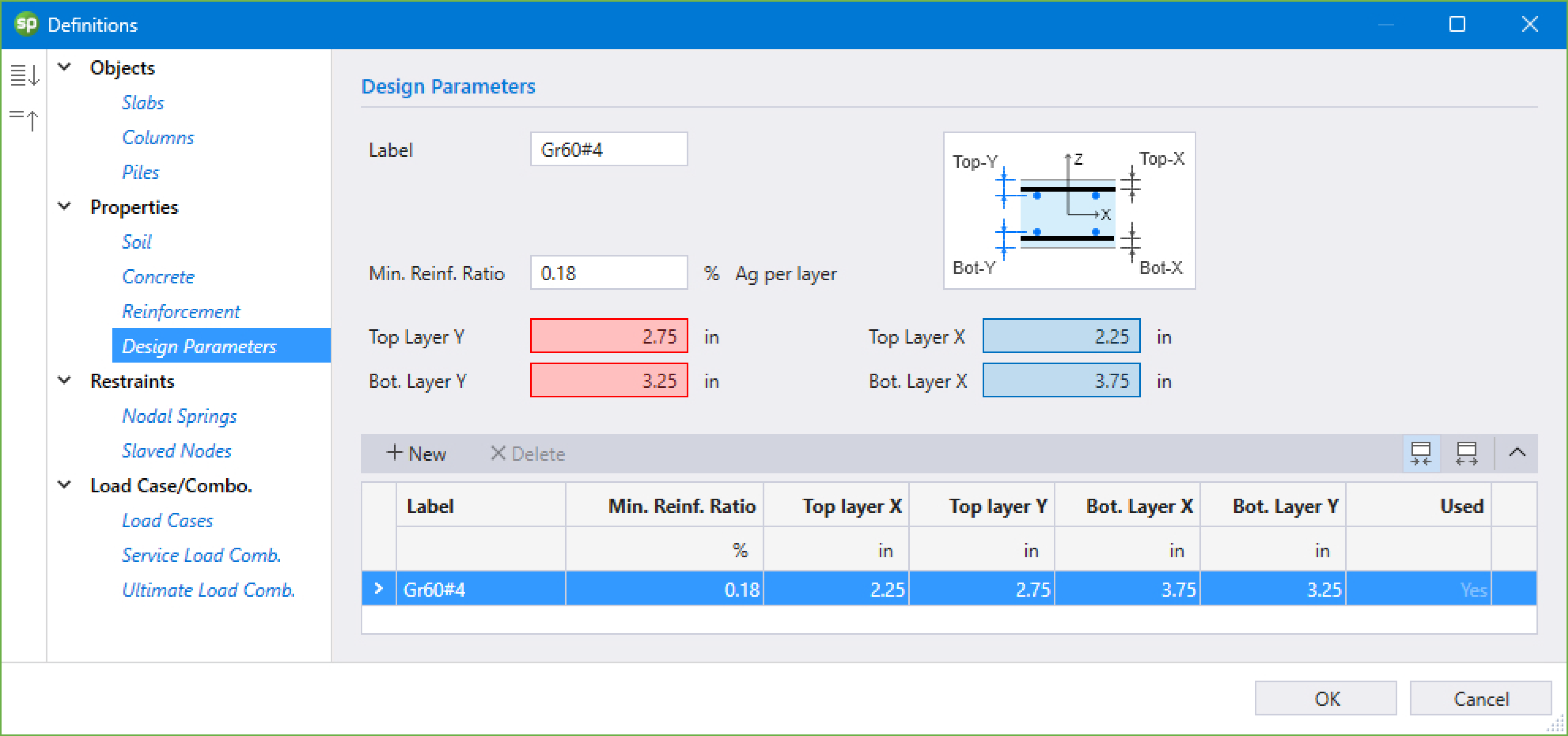The image size is (1568, 736).
Task: Collapse the Load Case/Combo. group
Action: pos(65,485)
